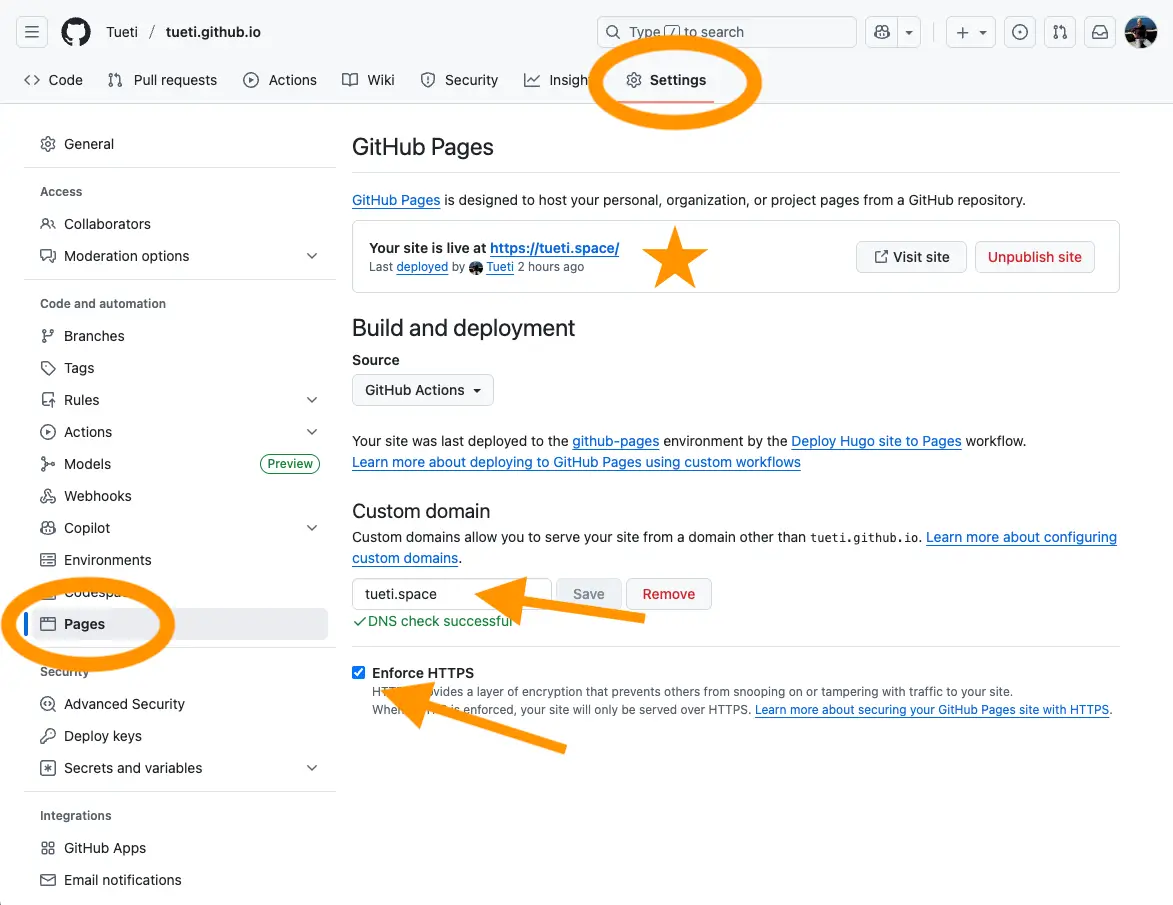Open your issues from the header icon
The width and height of the screenshot is (1173, 905).
pyautogui.click(x=1019, y=31)
